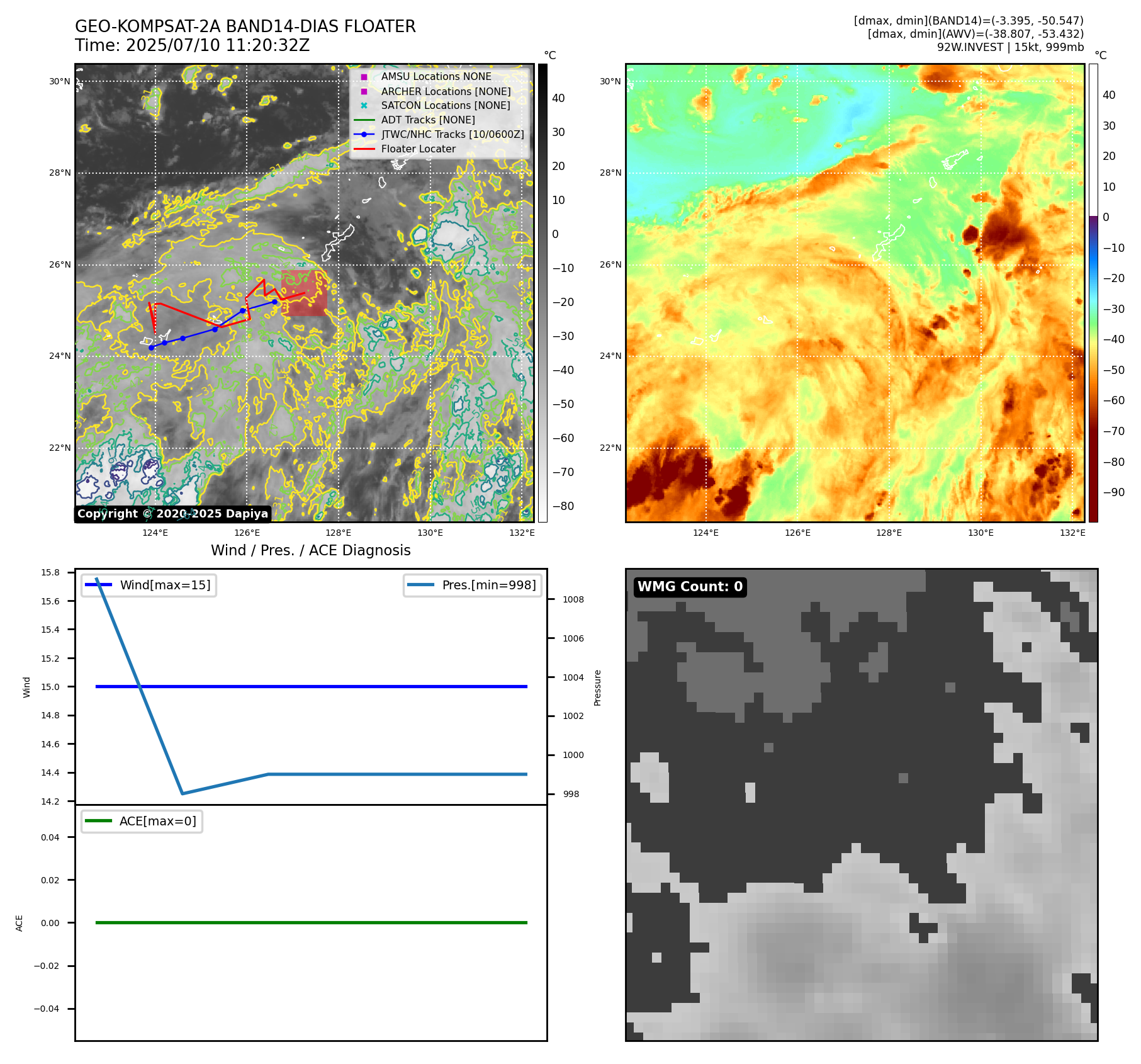This screenshot has width=1141, height=1064.
Task: Click the westernmost blue JTWC track point
Action: [151, 348]
